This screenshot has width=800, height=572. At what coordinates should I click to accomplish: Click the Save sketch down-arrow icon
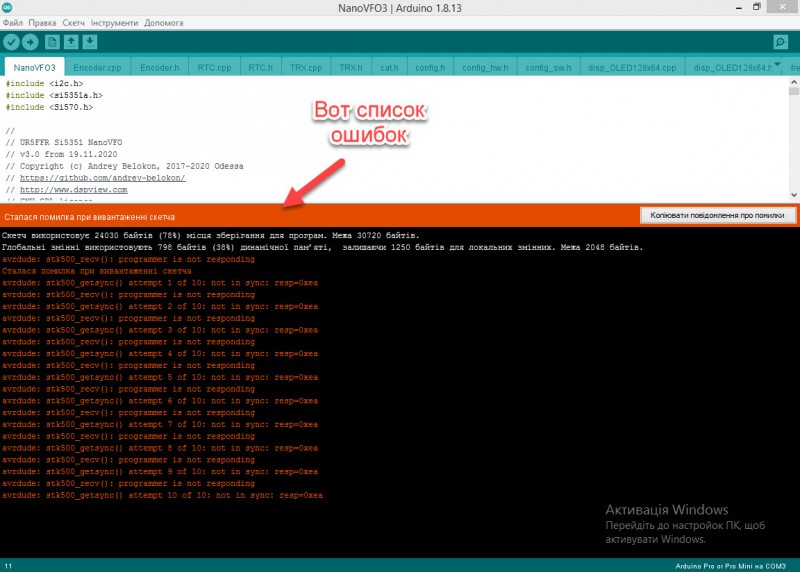[91, 42]
